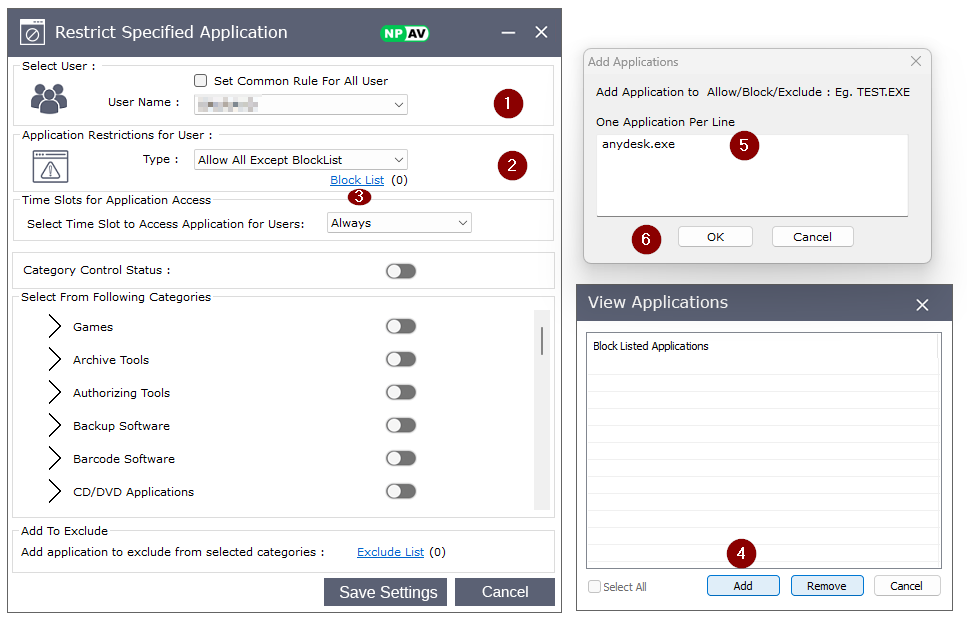The height and width of the screenshot is (625, 967).
Task: Check the Select All checkbox
Action: pyautogui.click(x=595, y=587)
